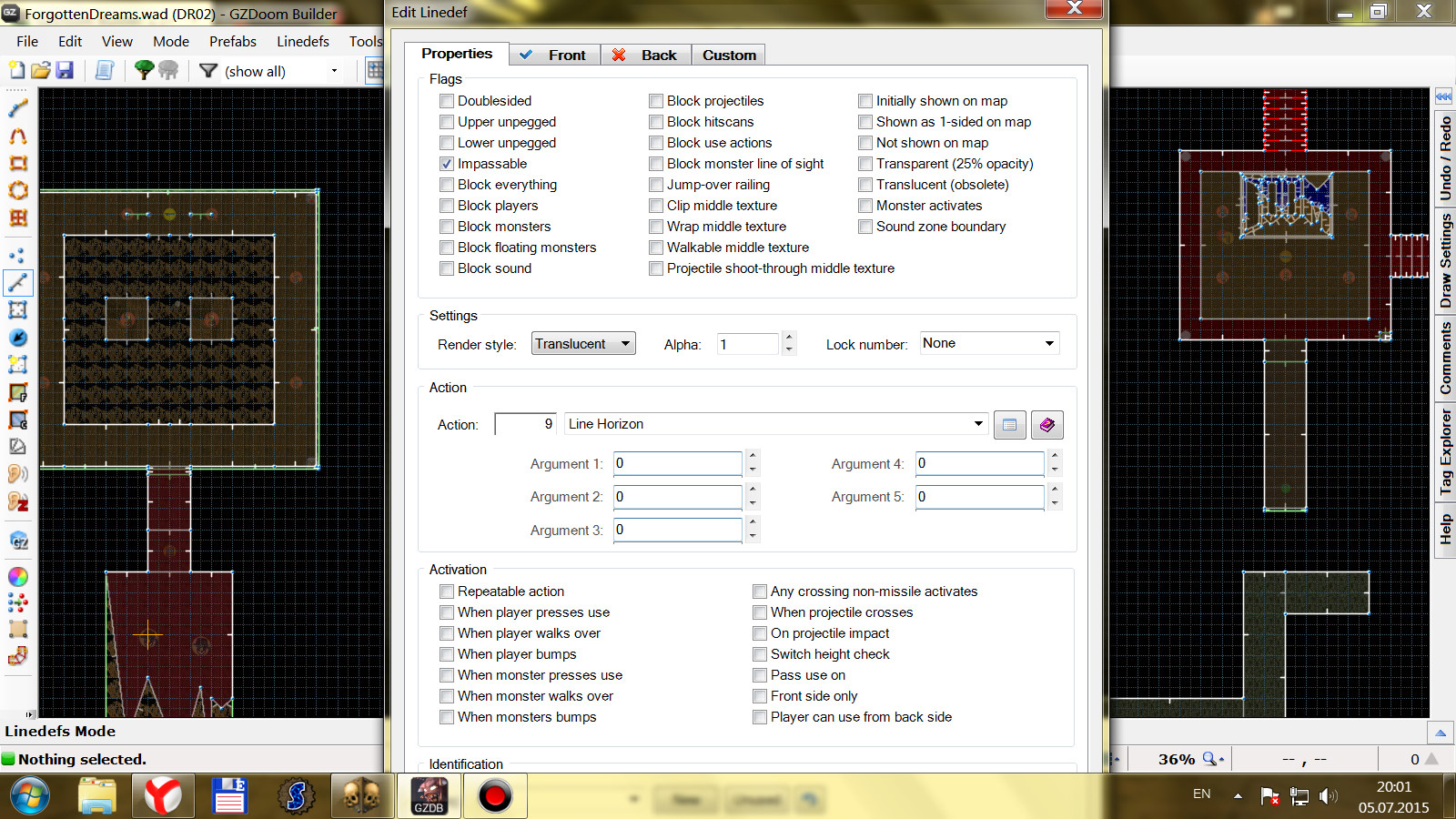Image resolution: width=1456 pixels, height=819 pixels.
Task: Click the green tree Things filter icon
Action: (x=144, y=70)
